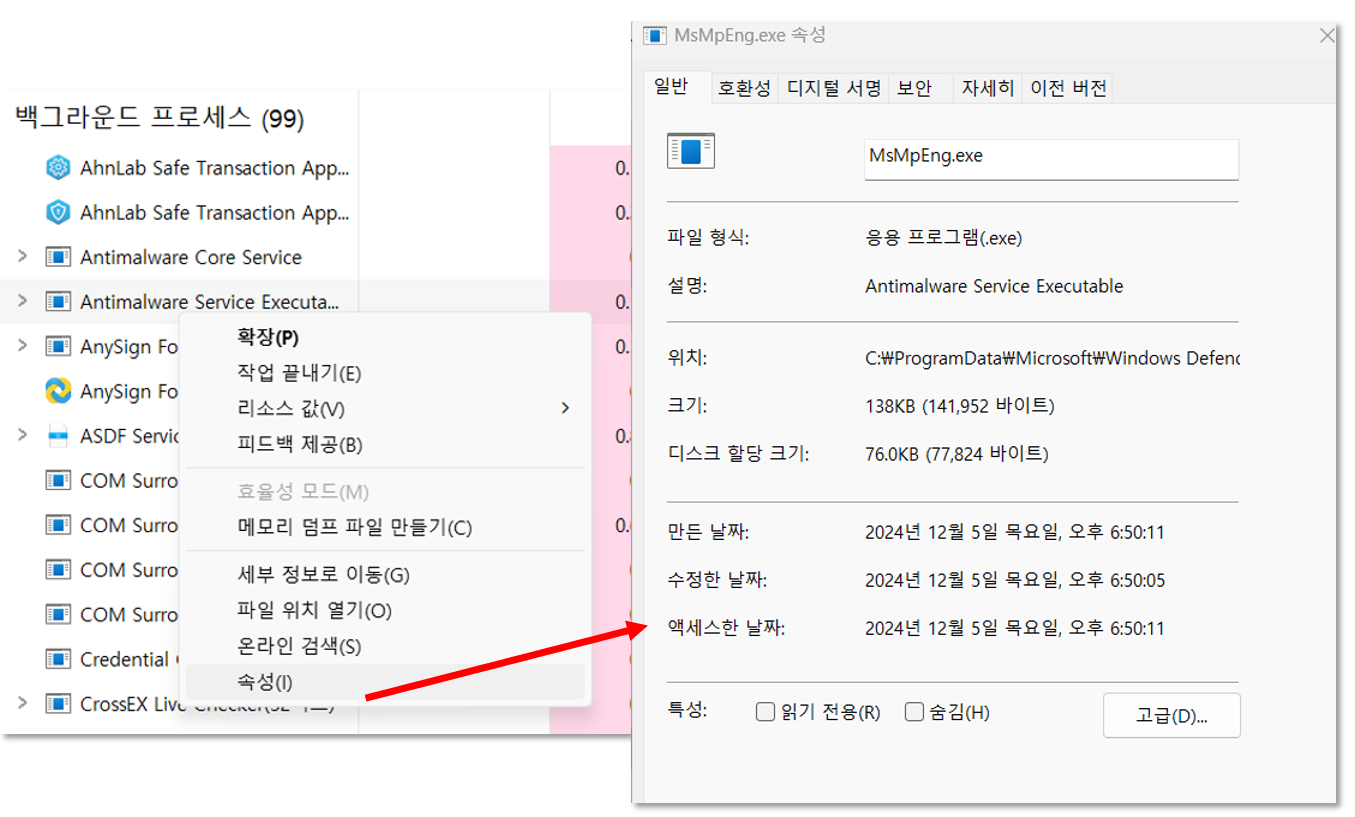Select 작업 끝내기(E) from context menu
The width and height of the screenshot is (1355, 817).
click(x=385, y=373)
